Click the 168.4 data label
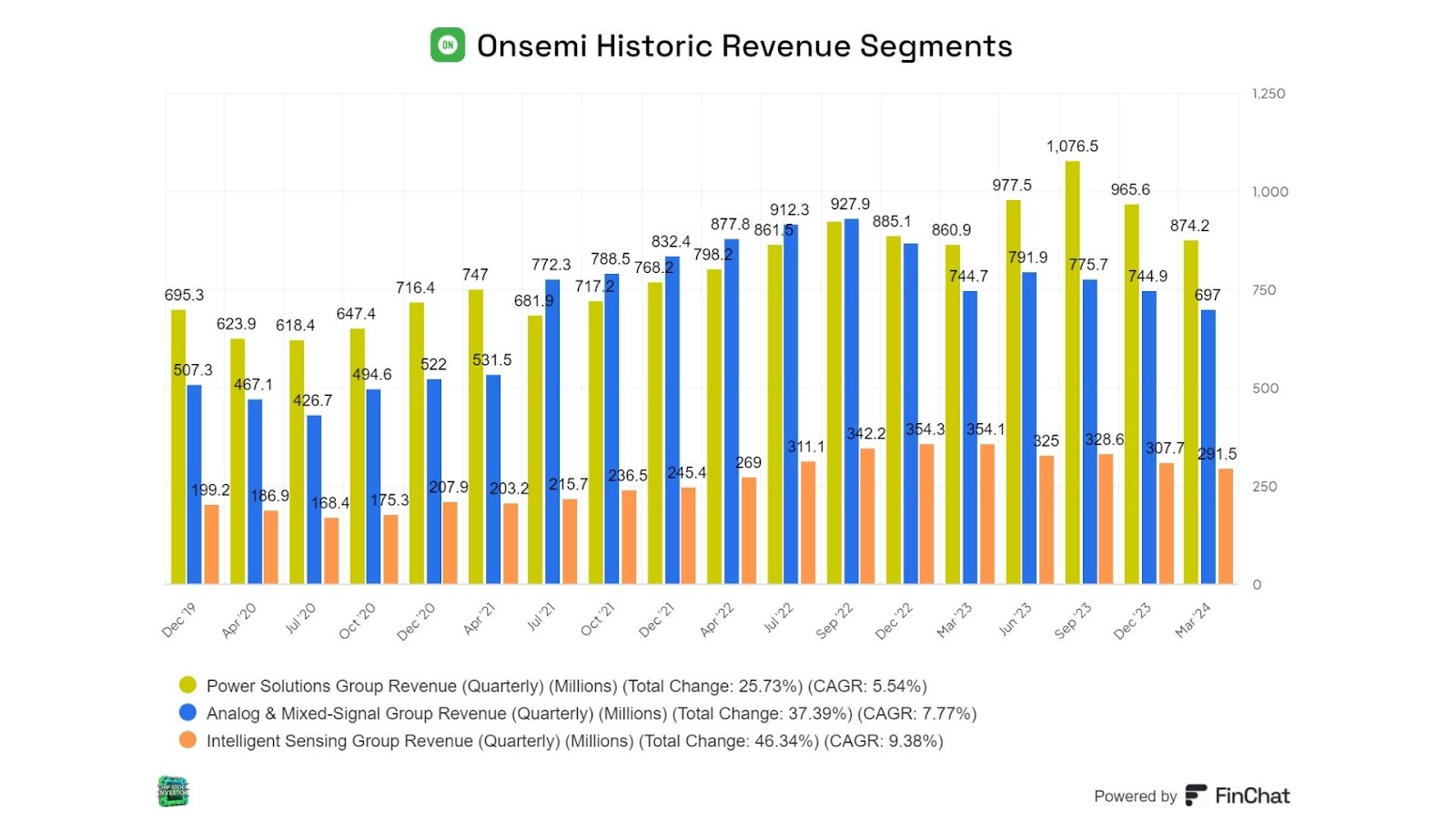 330,503
